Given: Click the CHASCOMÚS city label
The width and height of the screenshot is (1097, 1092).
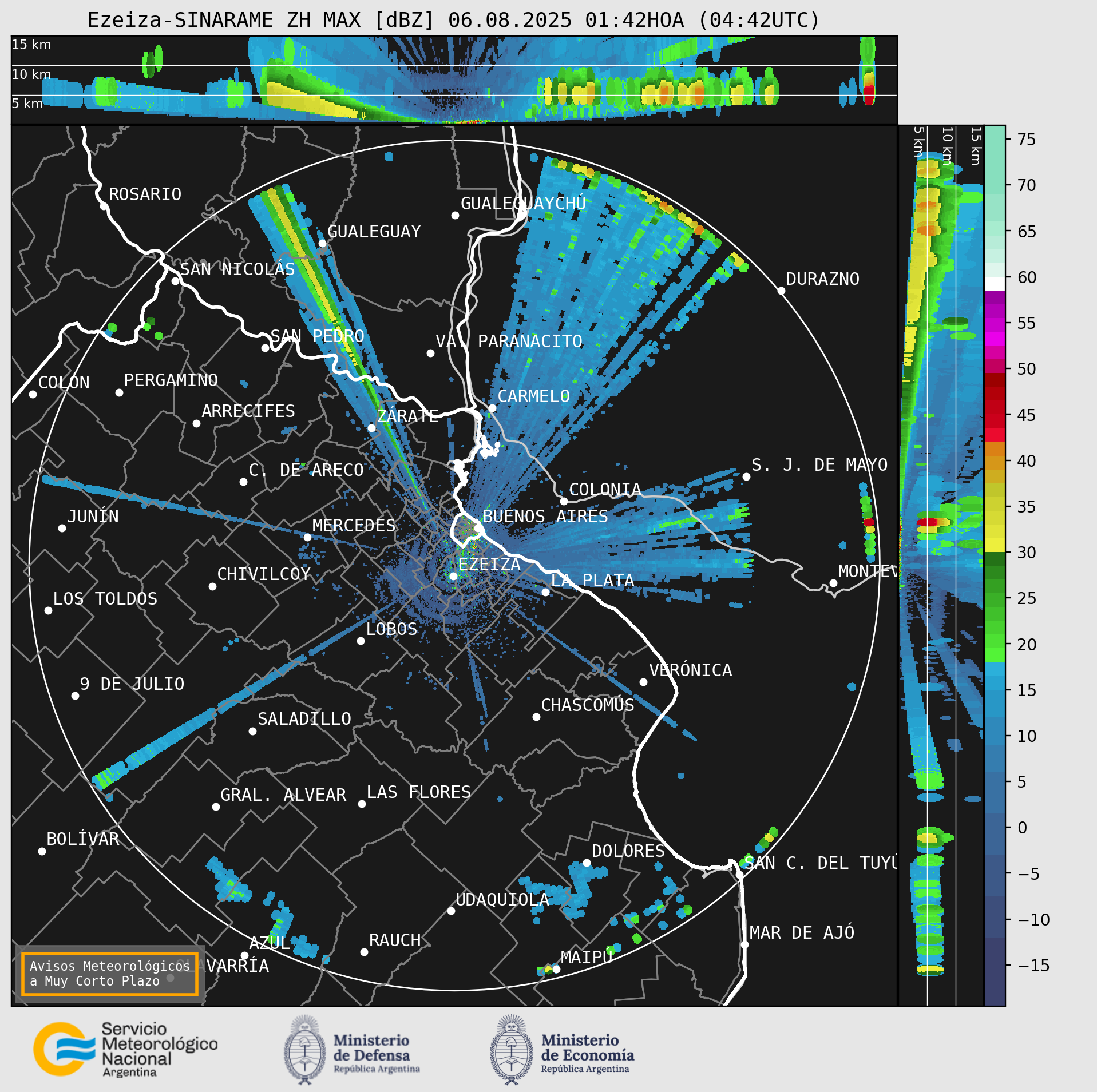Looking at the screenshot, I should point(588,705).
